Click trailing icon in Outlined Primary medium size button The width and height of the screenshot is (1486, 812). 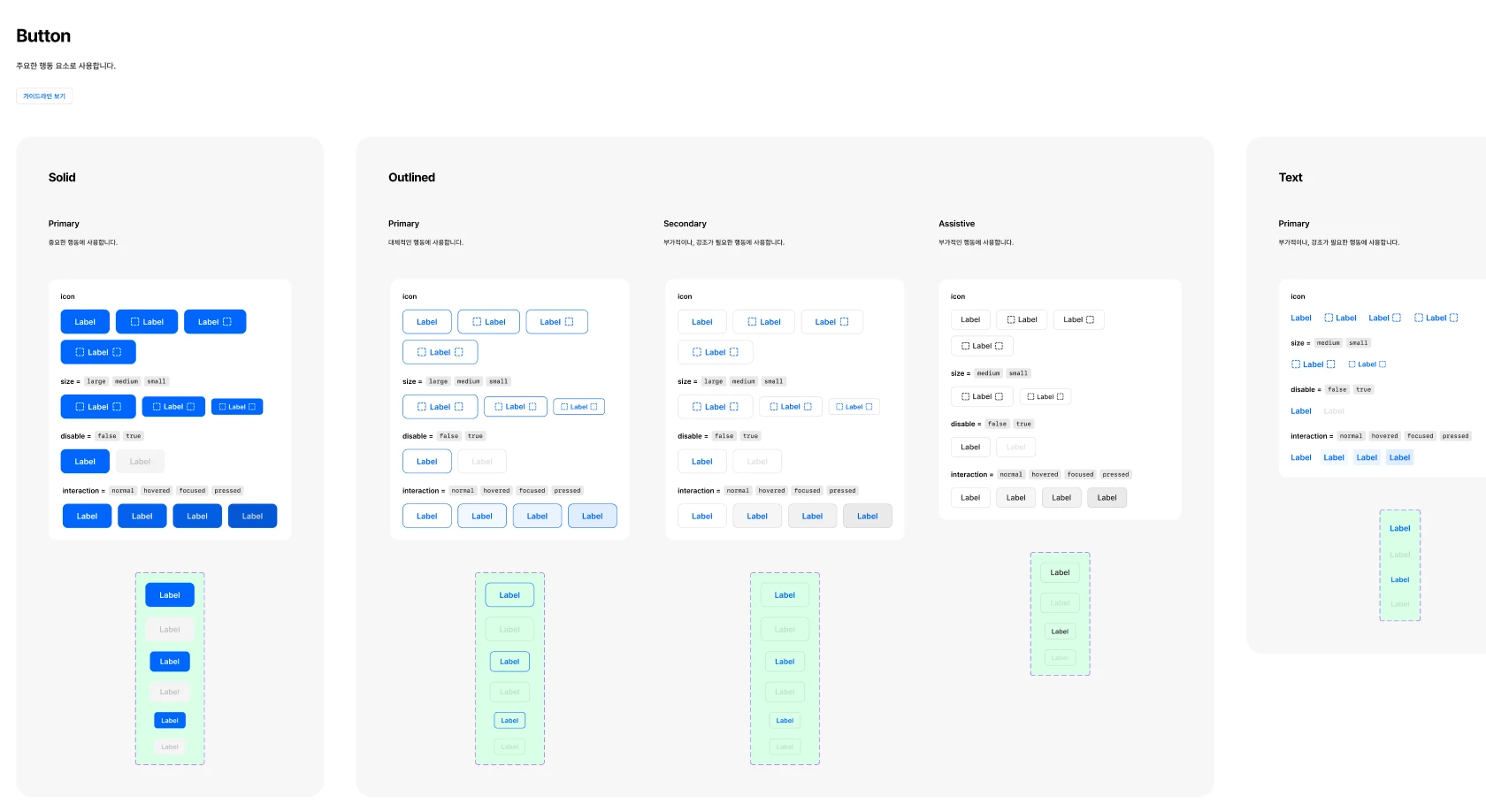532,407
